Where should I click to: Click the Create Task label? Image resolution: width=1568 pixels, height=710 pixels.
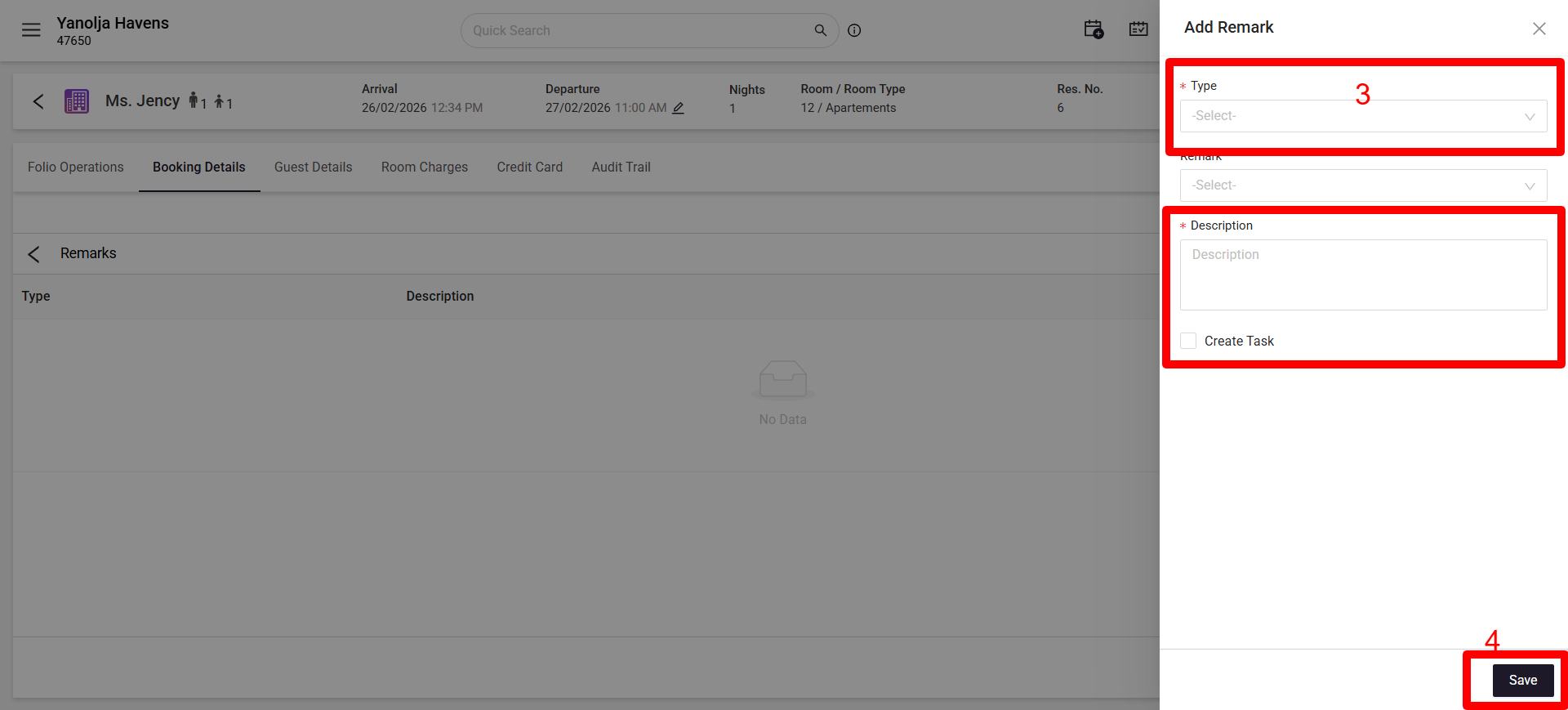tap(1239, 341)
